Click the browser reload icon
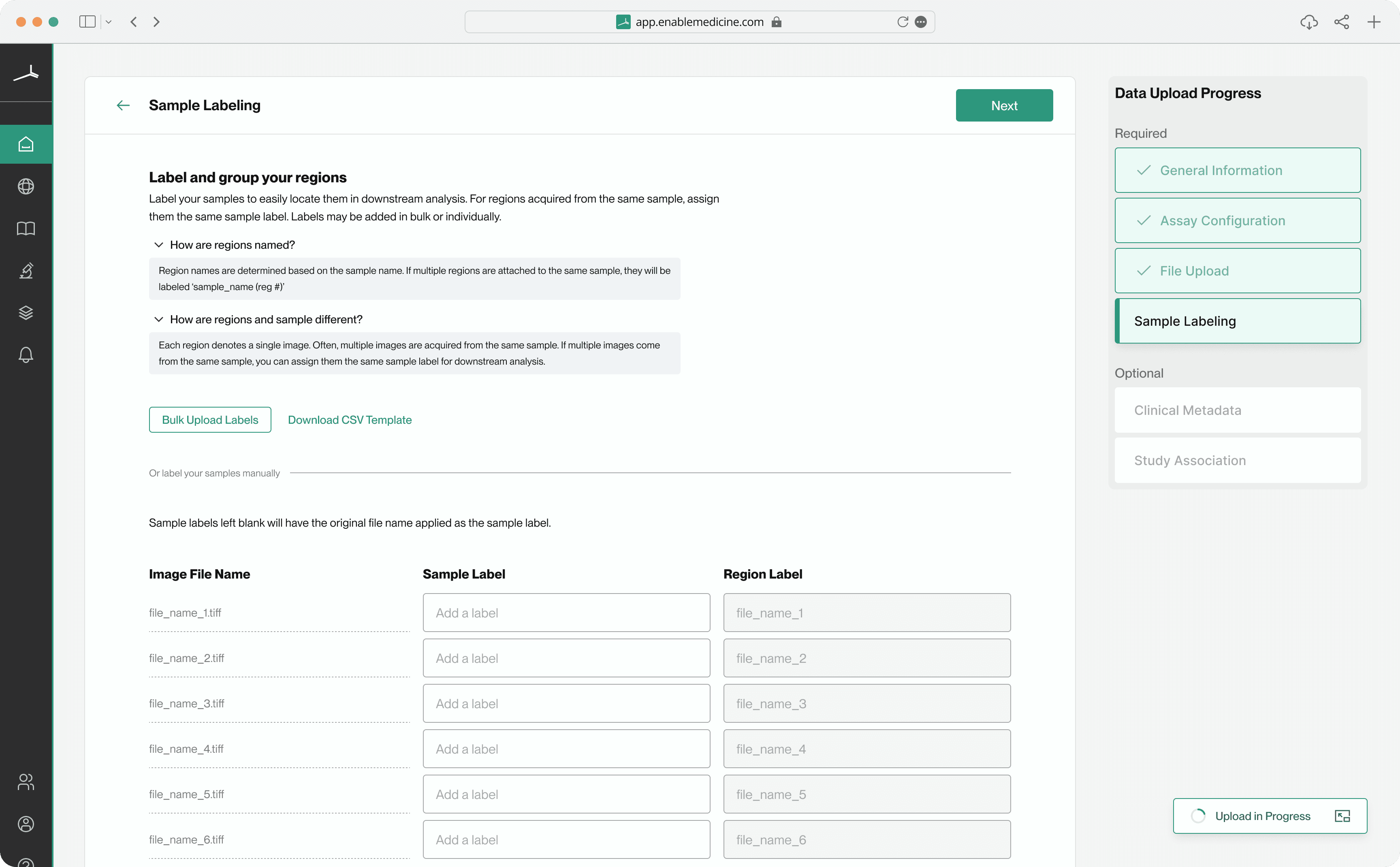The height and width of the screenshot is (867, 1400). (903, 22)
